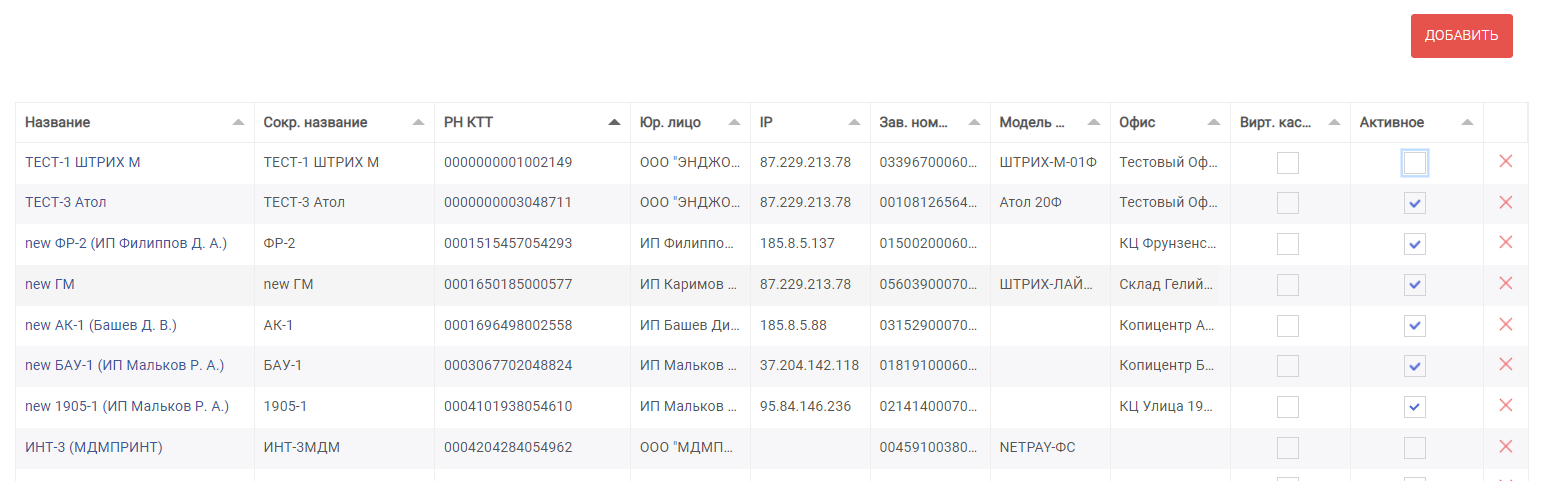Open new 1905-1 (ИП Мальков Р. А.)
1545x481 pixels.
coord(127,406)
